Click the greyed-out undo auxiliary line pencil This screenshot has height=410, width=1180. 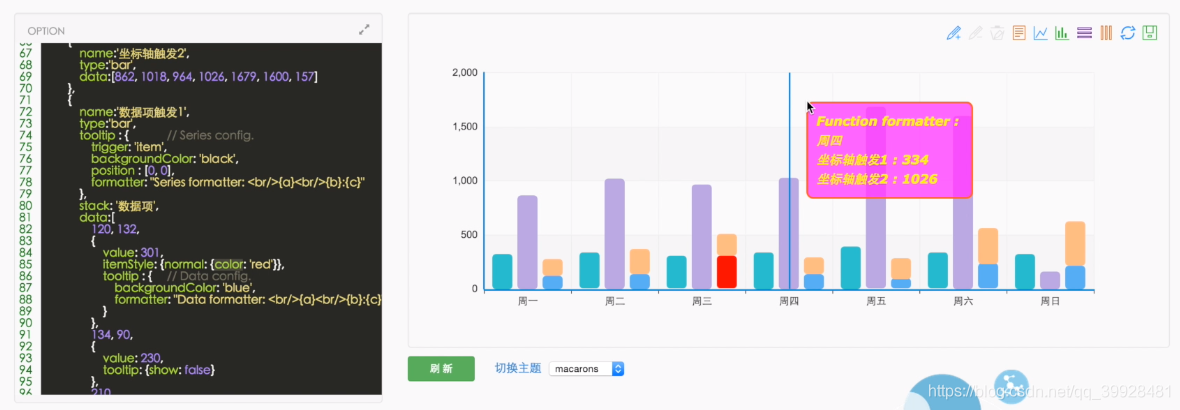pyautogui.click(x=975, y=32)
